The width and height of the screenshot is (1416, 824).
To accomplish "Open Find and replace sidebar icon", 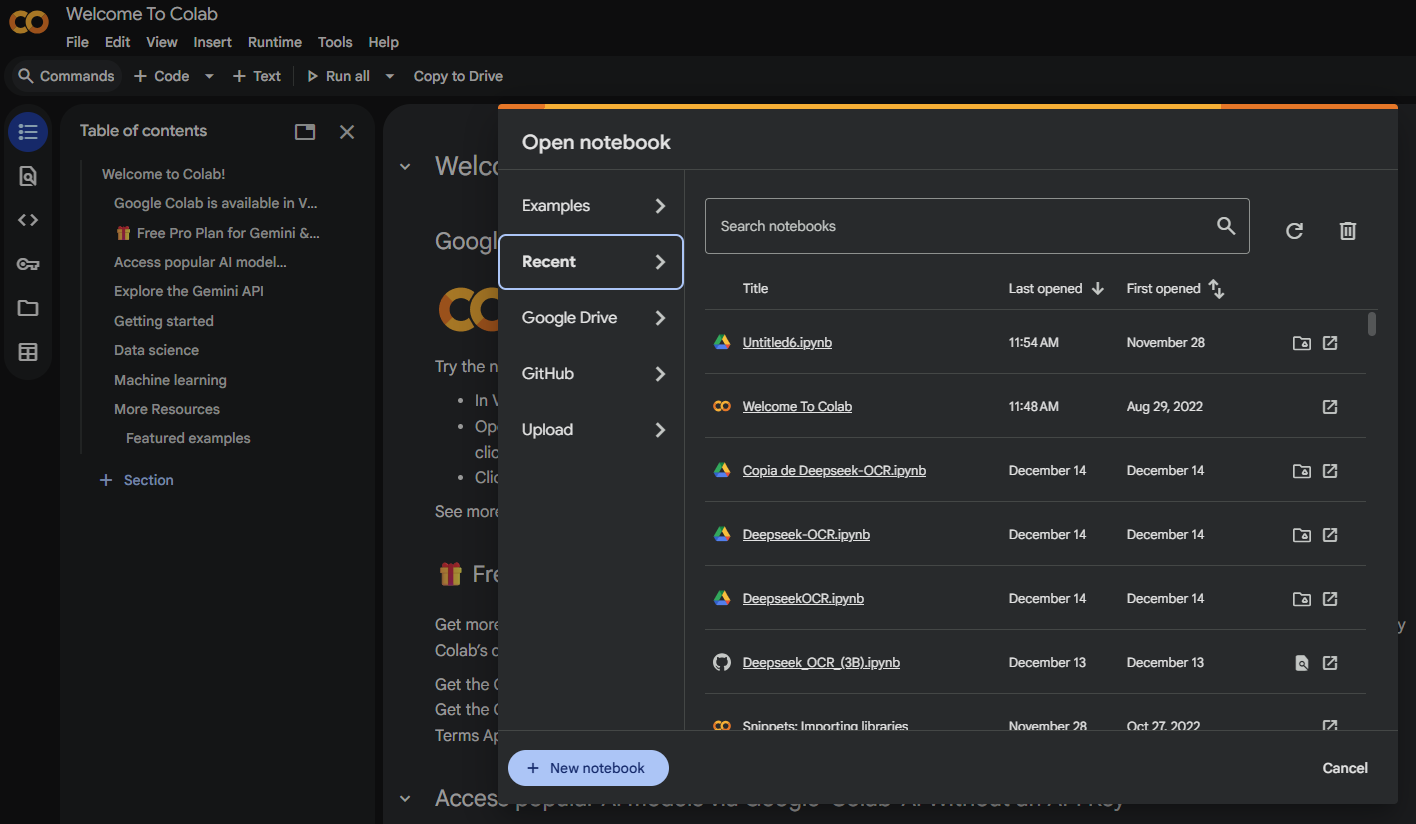I will (28, 176).
